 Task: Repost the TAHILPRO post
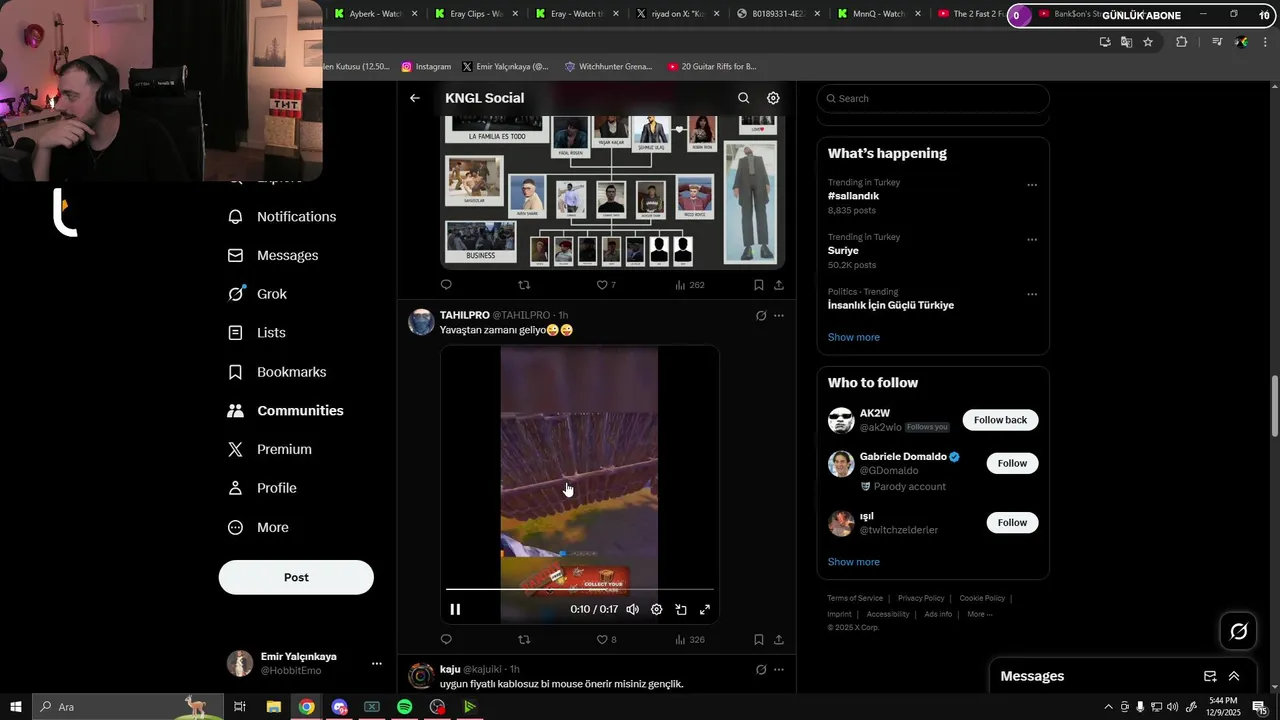pos(524,639)
